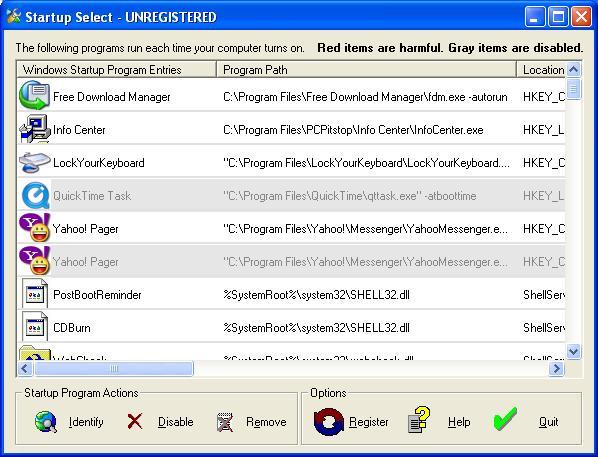This screenshot has height=457, width=598.
Task: Click the InfoCenter.exe program path
Action: [353, 130]
